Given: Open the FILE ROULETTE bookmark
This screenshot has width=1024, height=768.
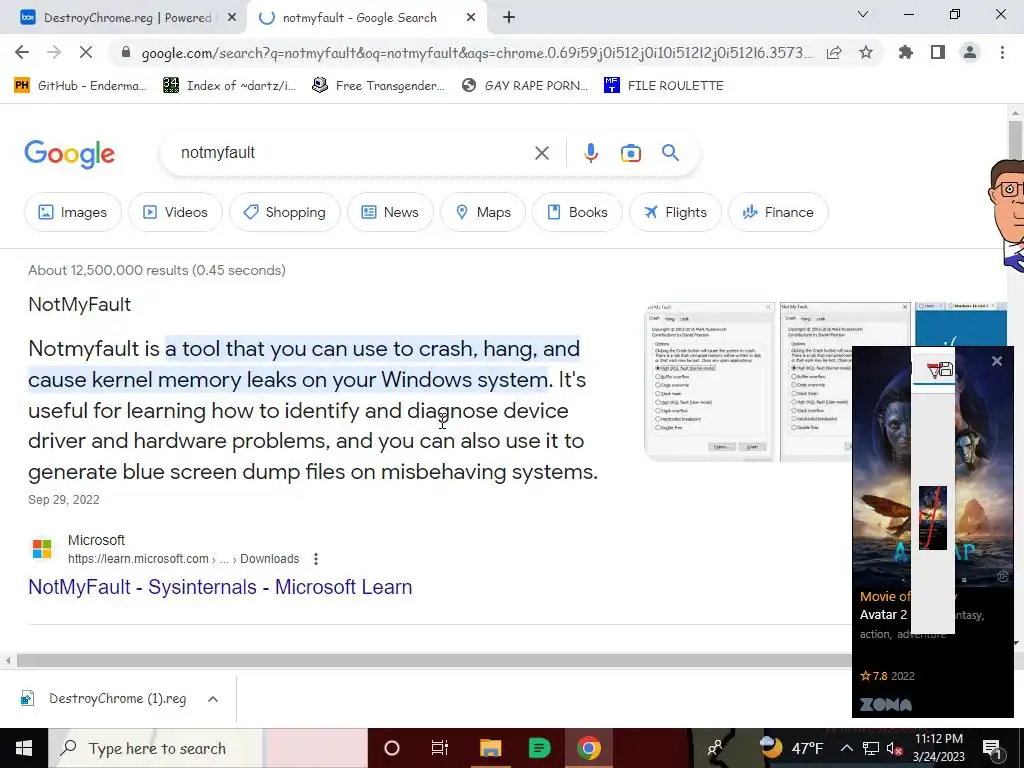Looking at the screenshot, I should 664,86.
